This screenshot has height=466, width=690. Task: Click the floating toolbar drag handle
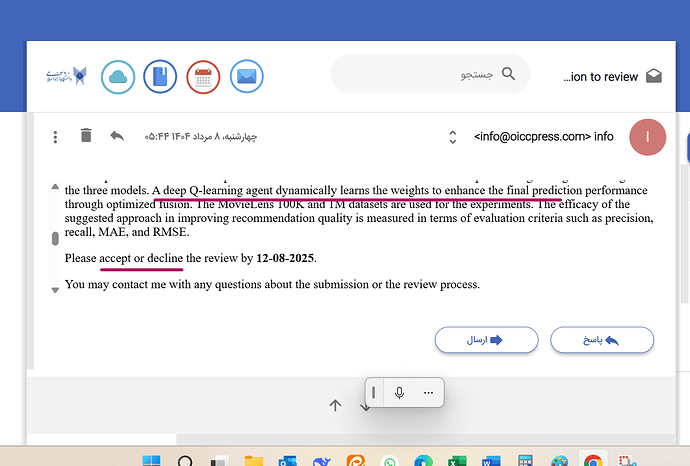tap(374, 392)
